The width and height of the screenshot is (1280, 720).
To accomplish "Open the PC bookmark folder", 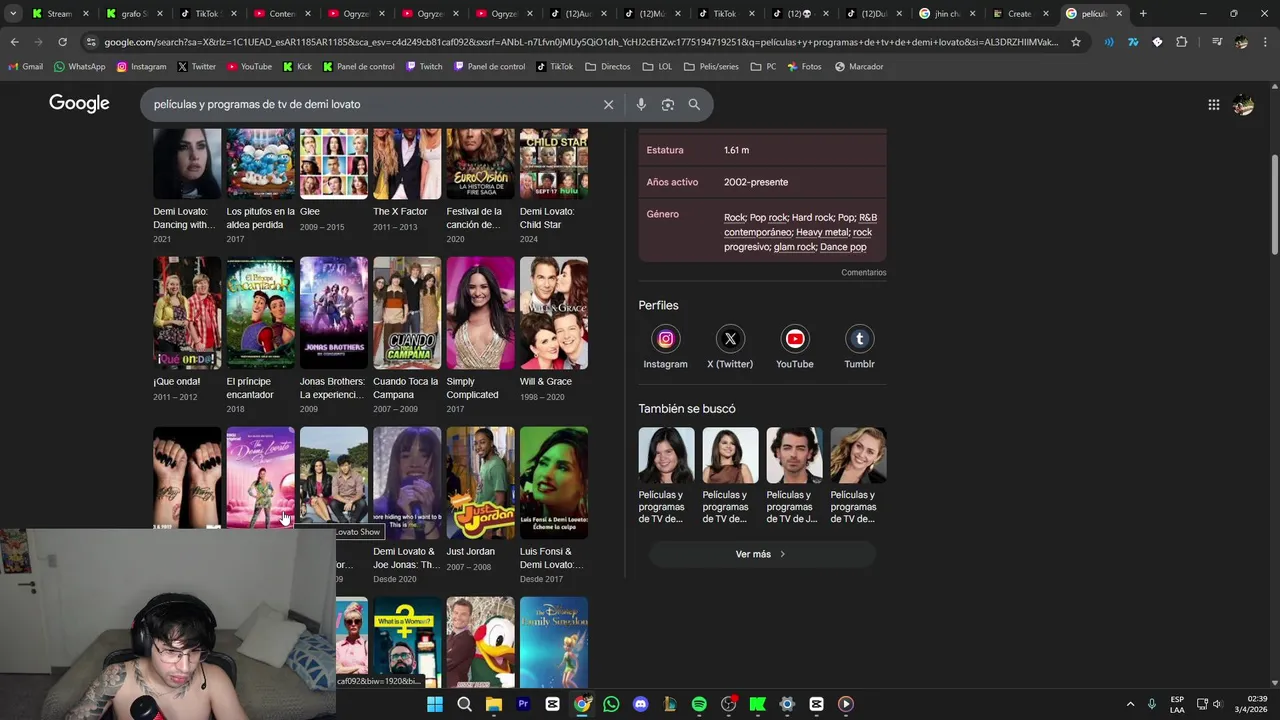I will click(x=765, y=66).
